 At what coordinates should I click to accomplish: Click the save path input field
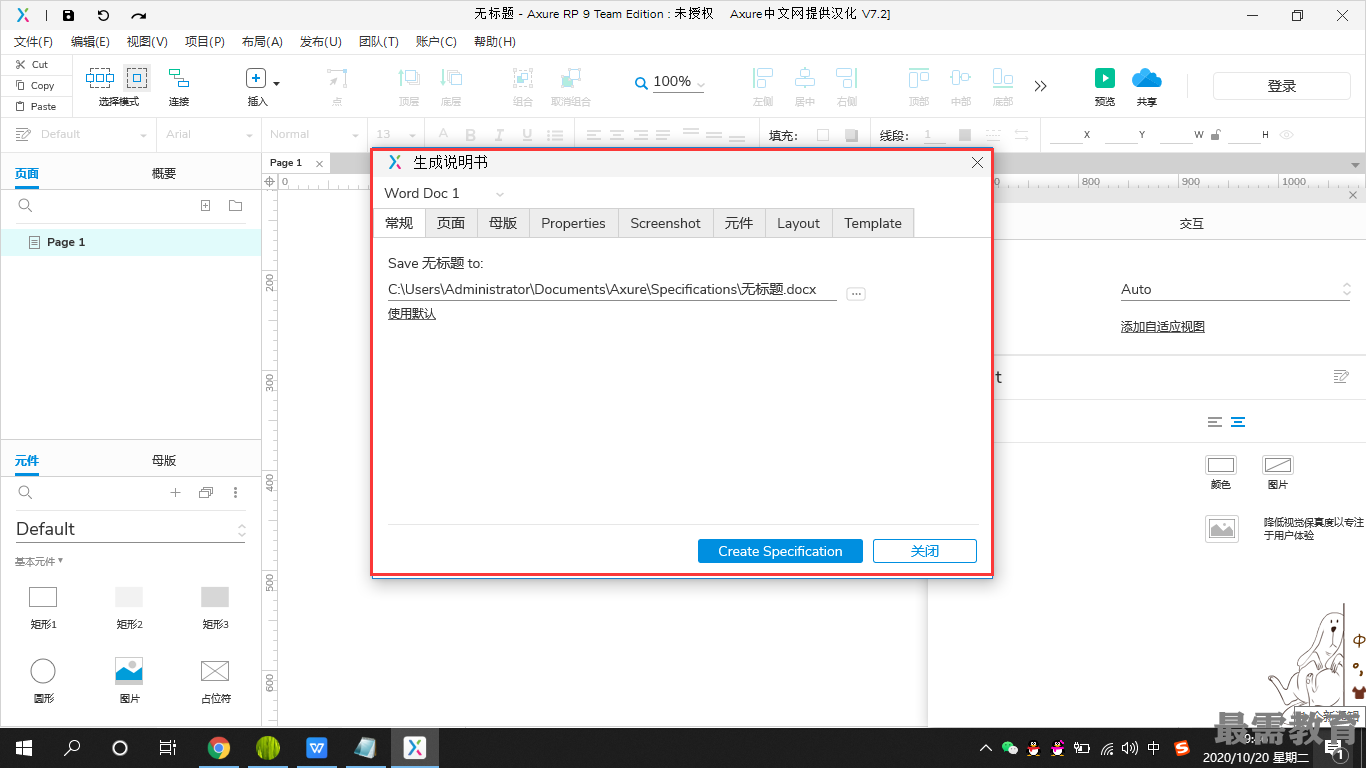(612, 289)
